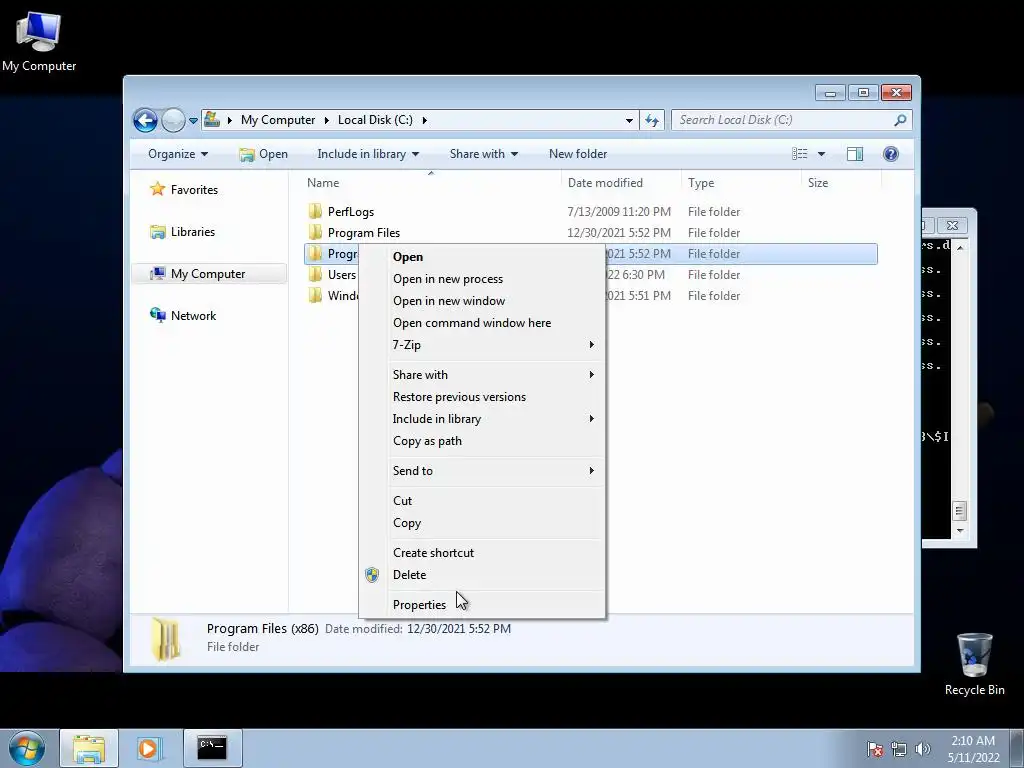Screen dimensions: 1024x768
Task: Choose Copy as path
Action: [x=482, y=441]
